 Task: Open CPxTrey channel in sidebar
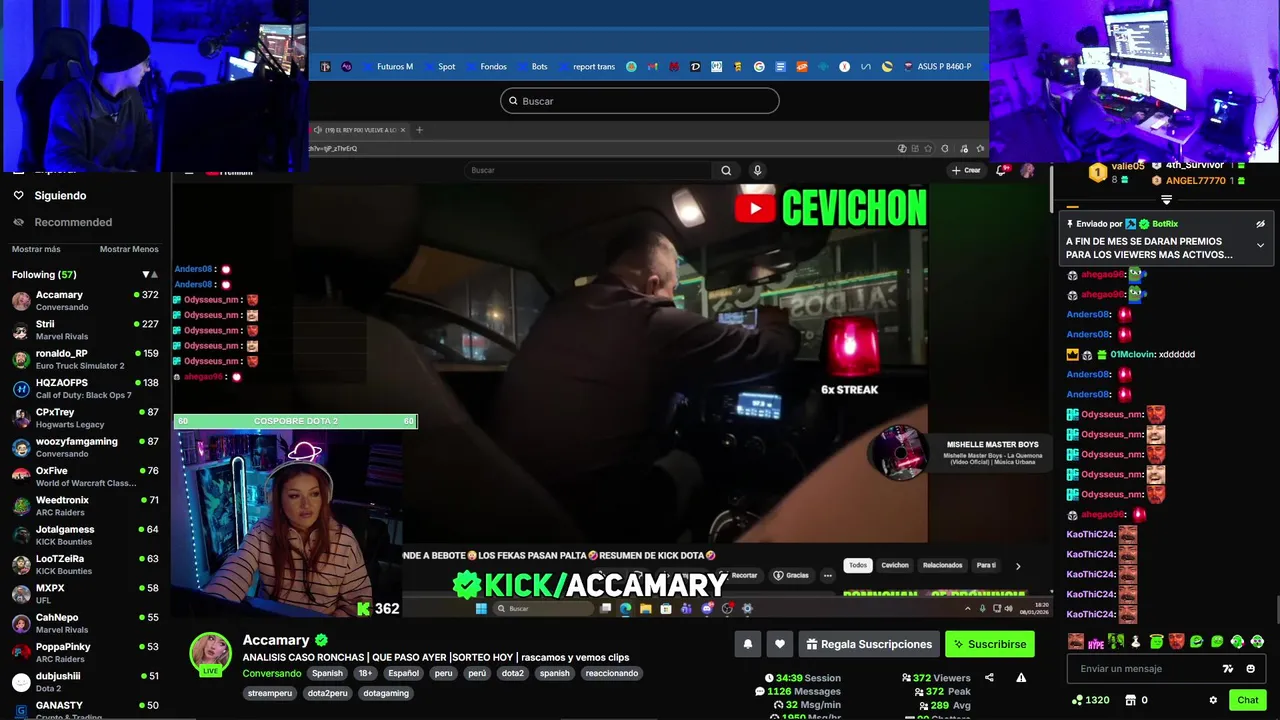coord(85,418)
